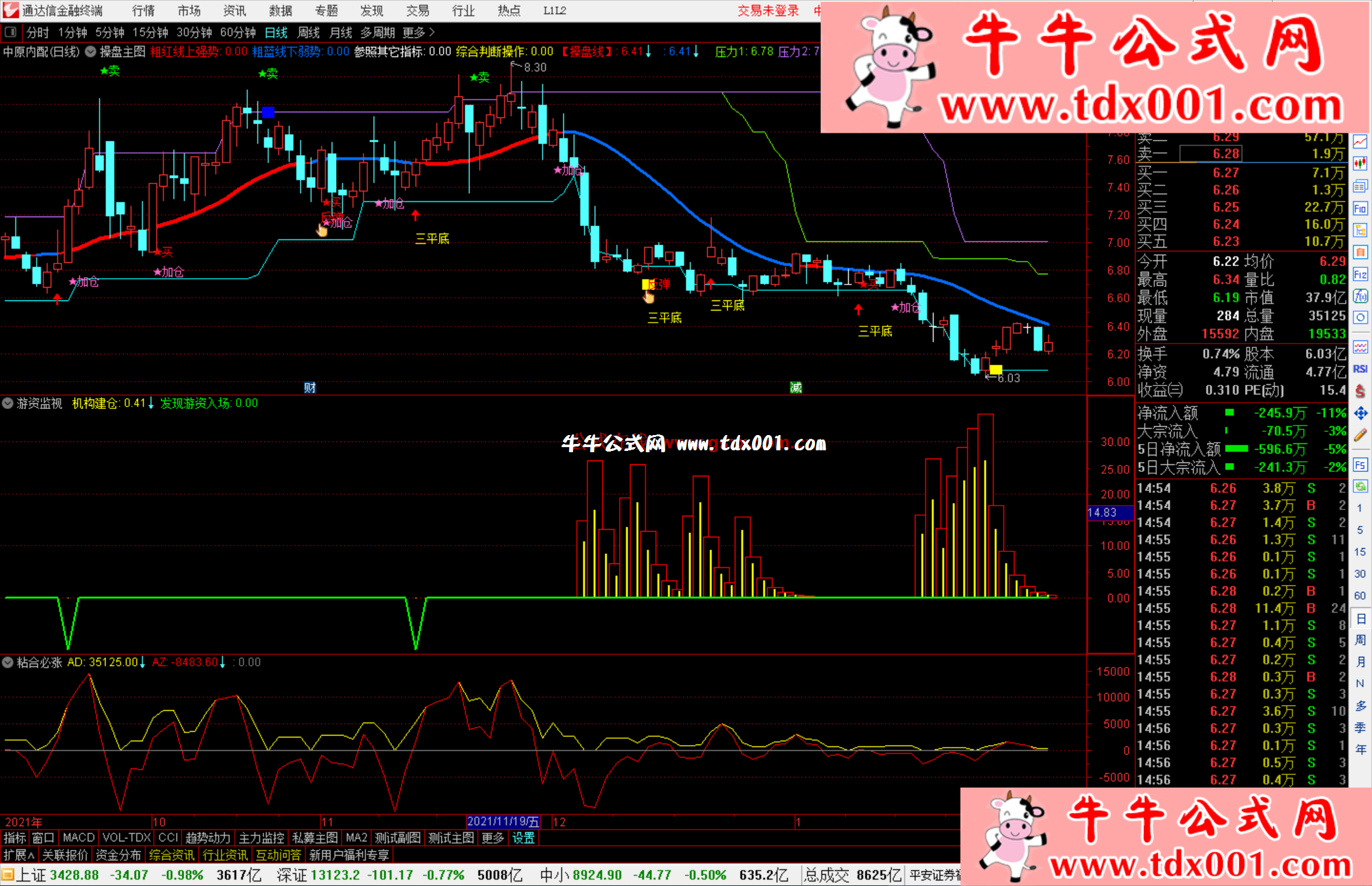Click the green refresh sidebar icon
Screen dimensions: 1372x886
(x=1360, y=487)
